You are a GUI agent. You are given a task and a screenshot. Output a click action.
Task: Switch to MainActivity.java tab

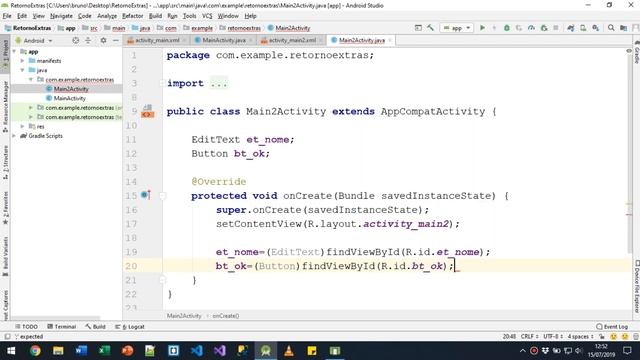coord(223,40)
